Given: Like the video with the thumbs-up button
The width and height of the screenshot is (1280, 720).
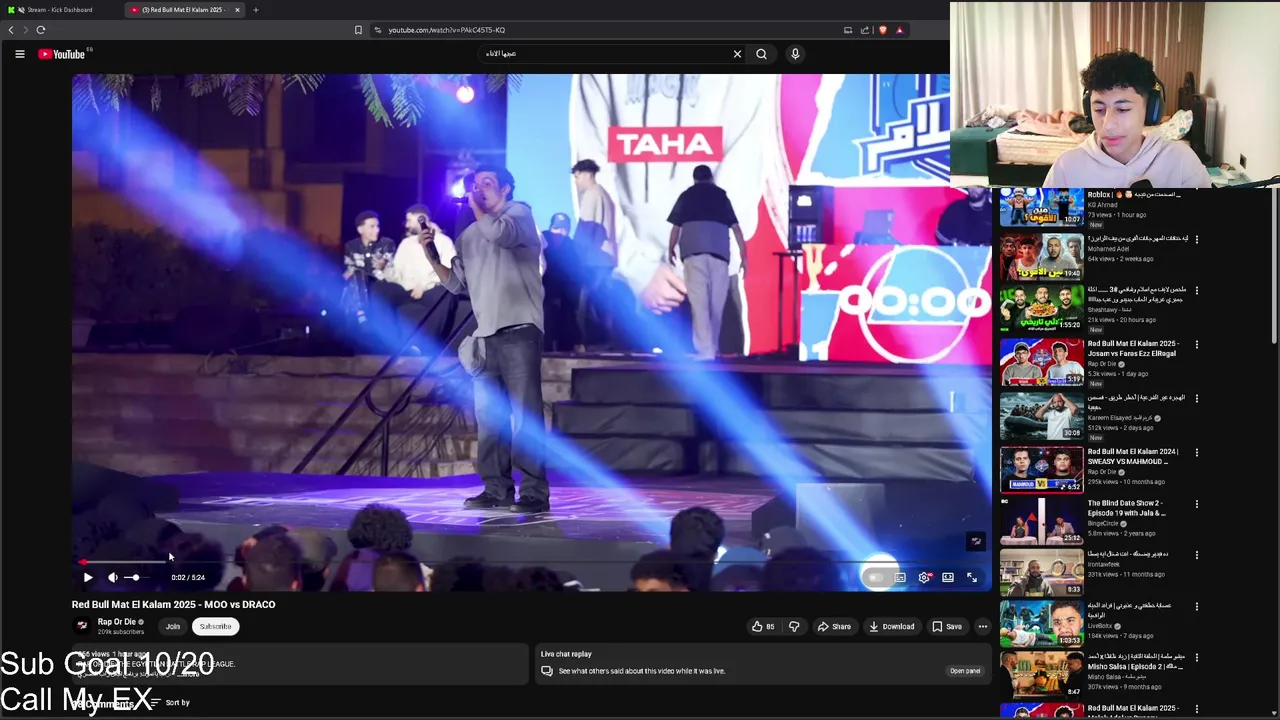Looking at the screenshot, I should [x=763, y=627].
